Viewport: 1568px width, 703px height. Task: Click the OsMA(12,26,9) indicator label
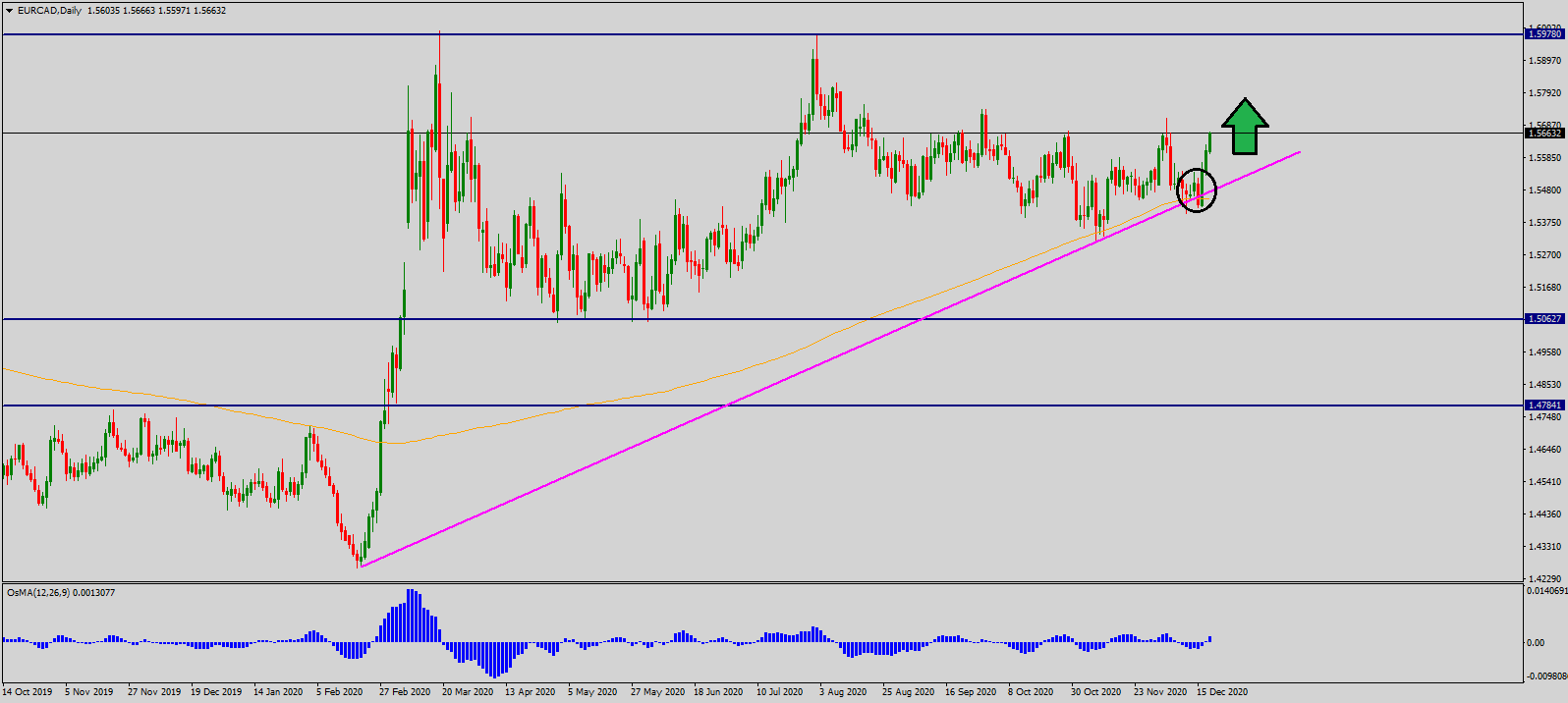[x=61, y=593]
